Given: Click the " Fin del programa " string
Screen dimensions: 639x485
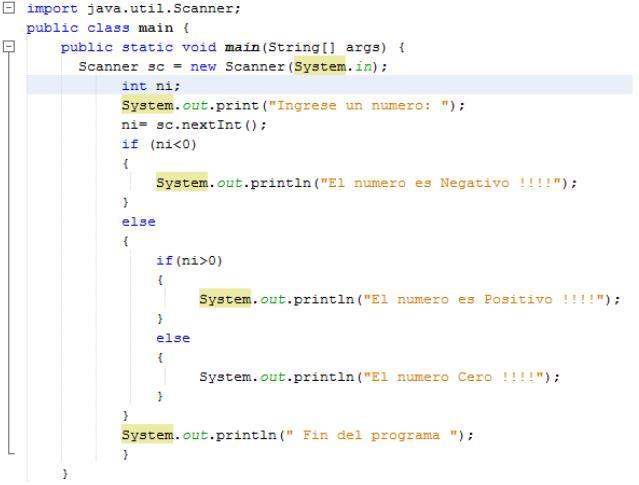Looking at the screenshot, I should (x=372, y=435).
